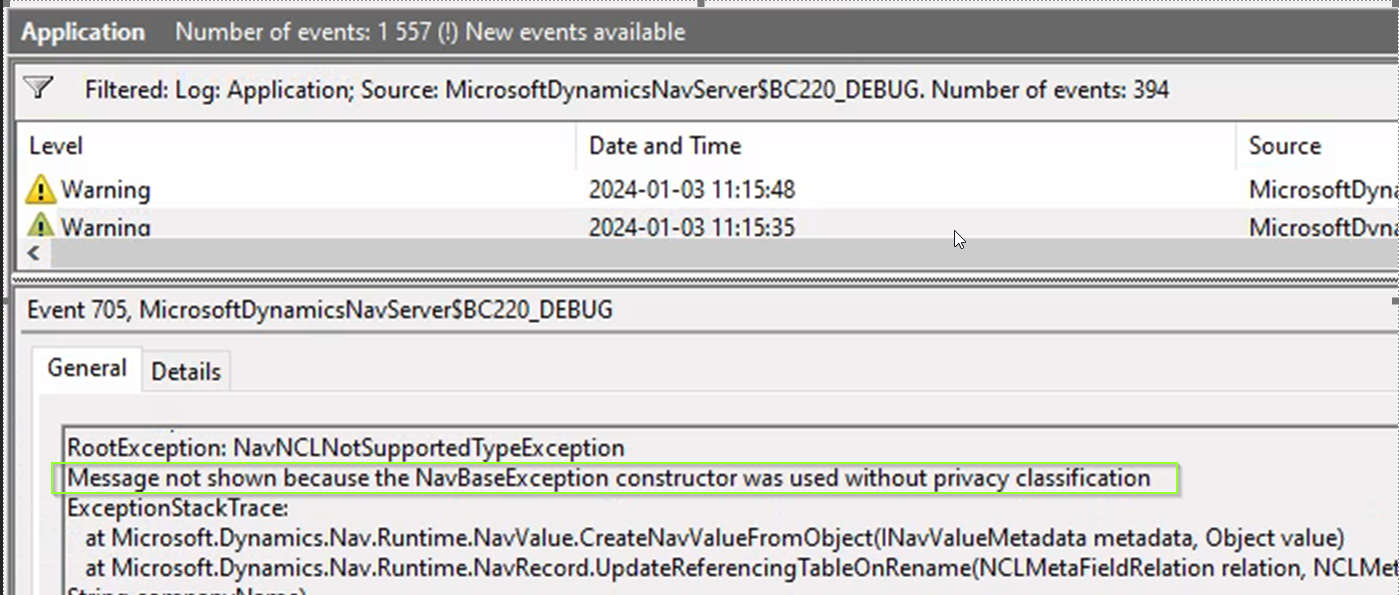Click the Source column header
The height and width of the screenshot is (595, 1399).
[1285, 146]
